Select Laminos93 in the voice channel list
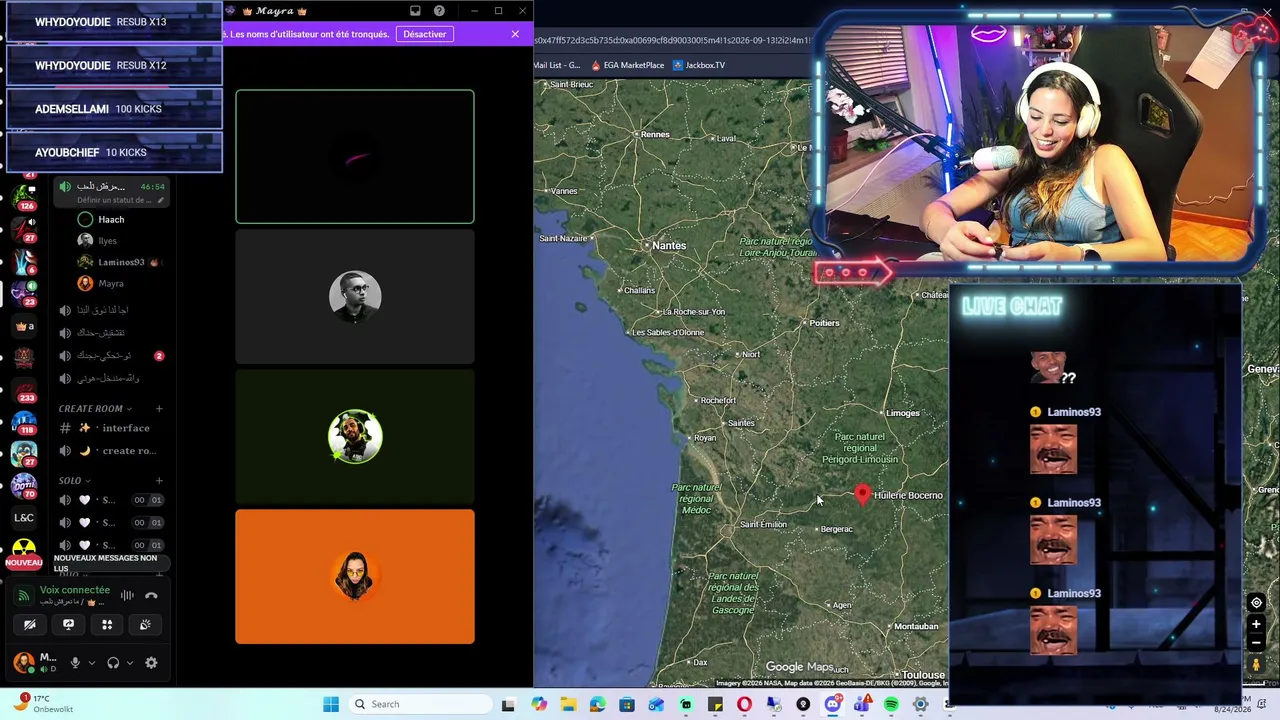 tap(120, 262)
